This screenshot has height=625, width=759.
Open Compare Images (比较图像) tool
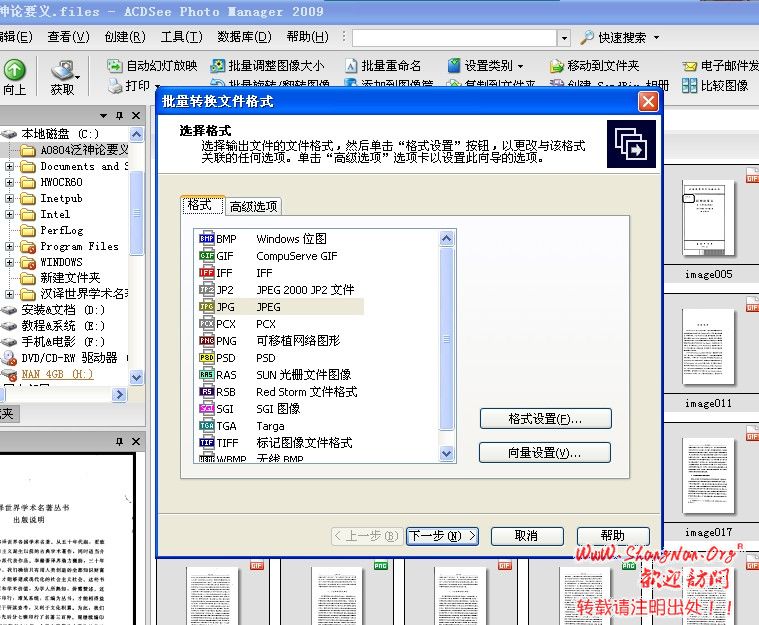(715, 86)
